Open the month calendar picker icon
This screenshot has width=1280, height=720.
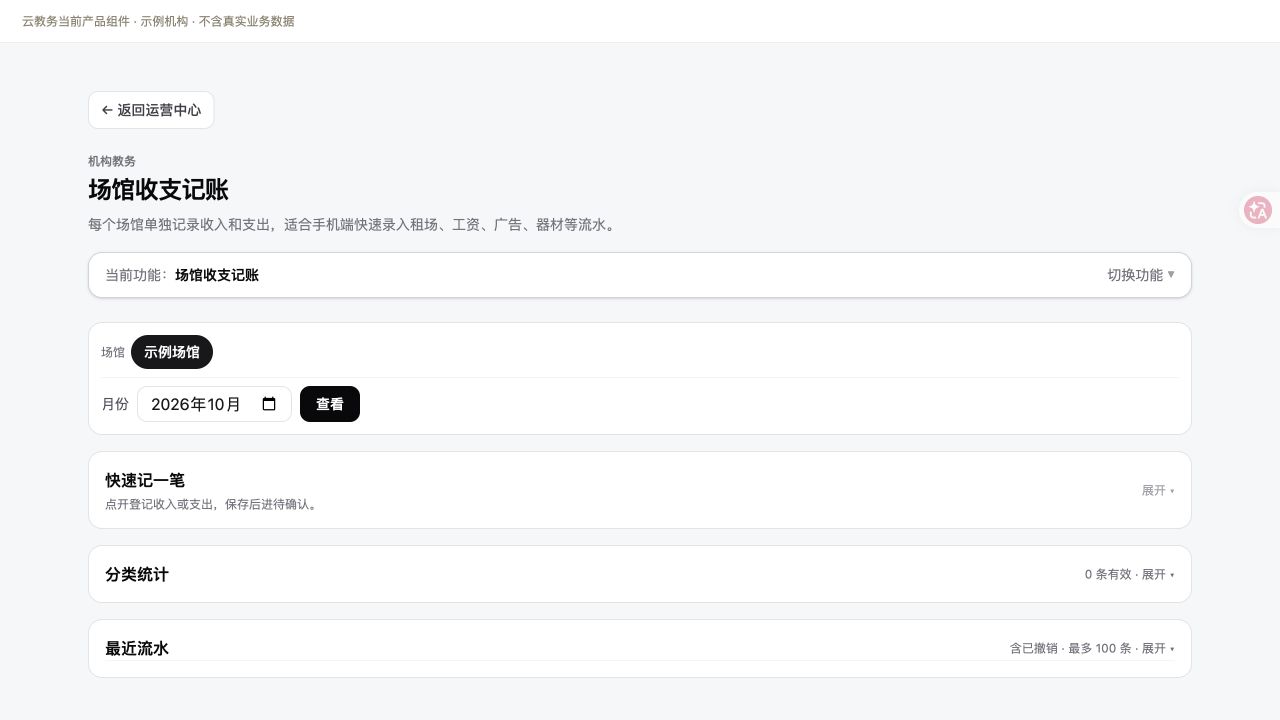click(x=269, y=404)
